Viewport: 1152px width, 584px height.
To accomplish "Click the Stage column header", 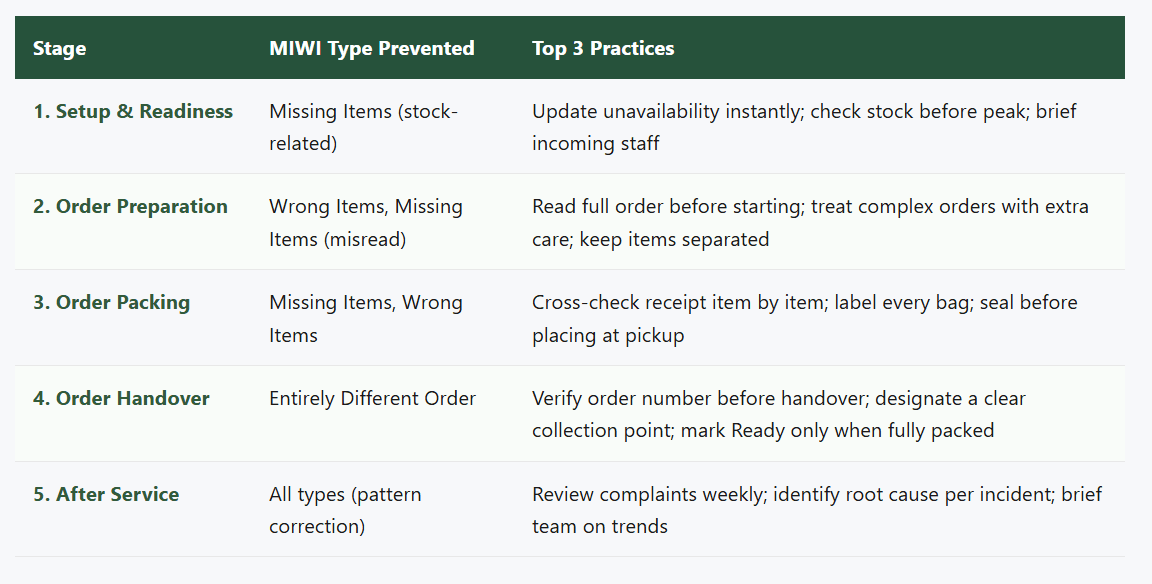I will click(x=60, y=48).
